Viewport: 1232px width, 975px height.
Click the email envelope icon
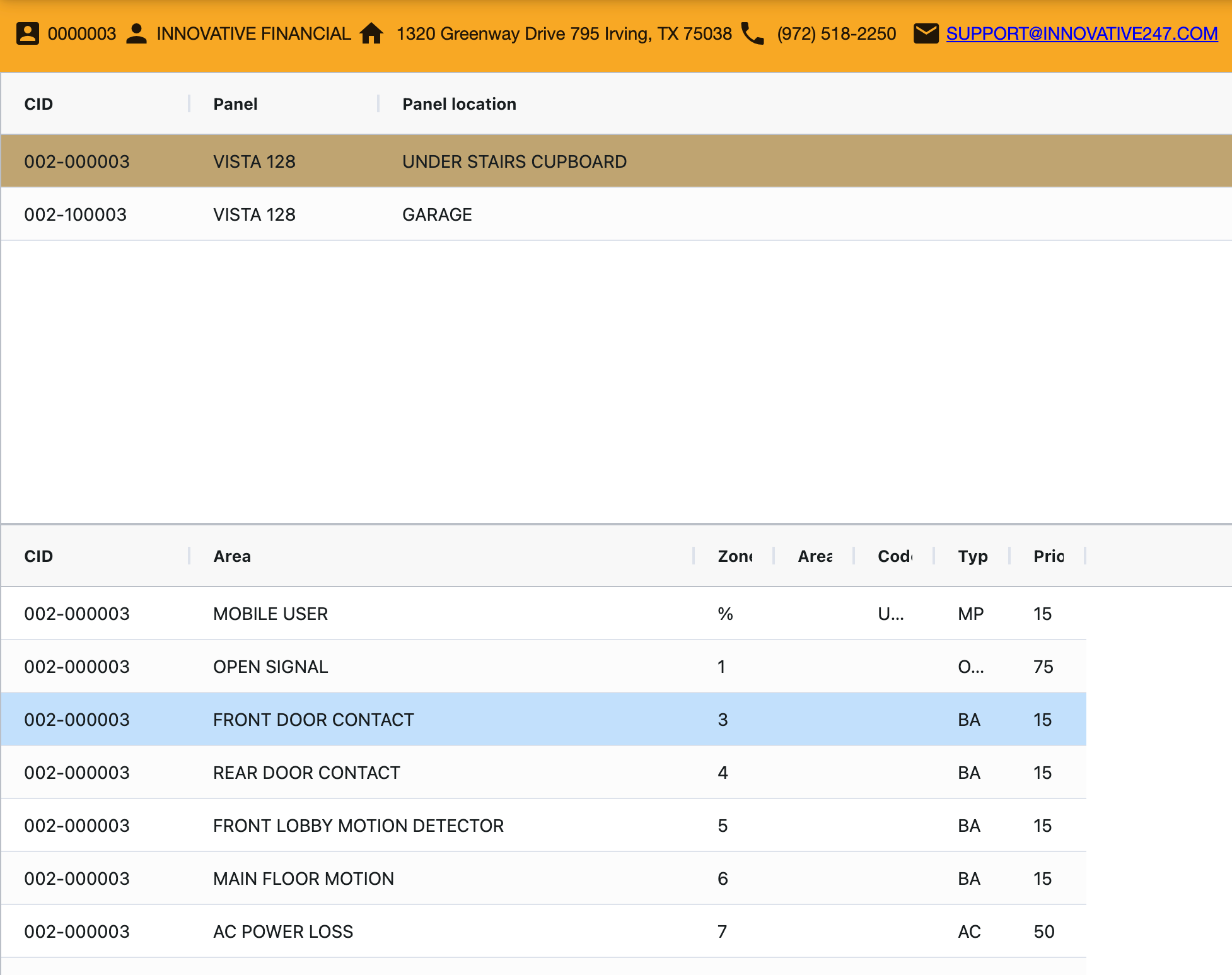tap(926, 33)
